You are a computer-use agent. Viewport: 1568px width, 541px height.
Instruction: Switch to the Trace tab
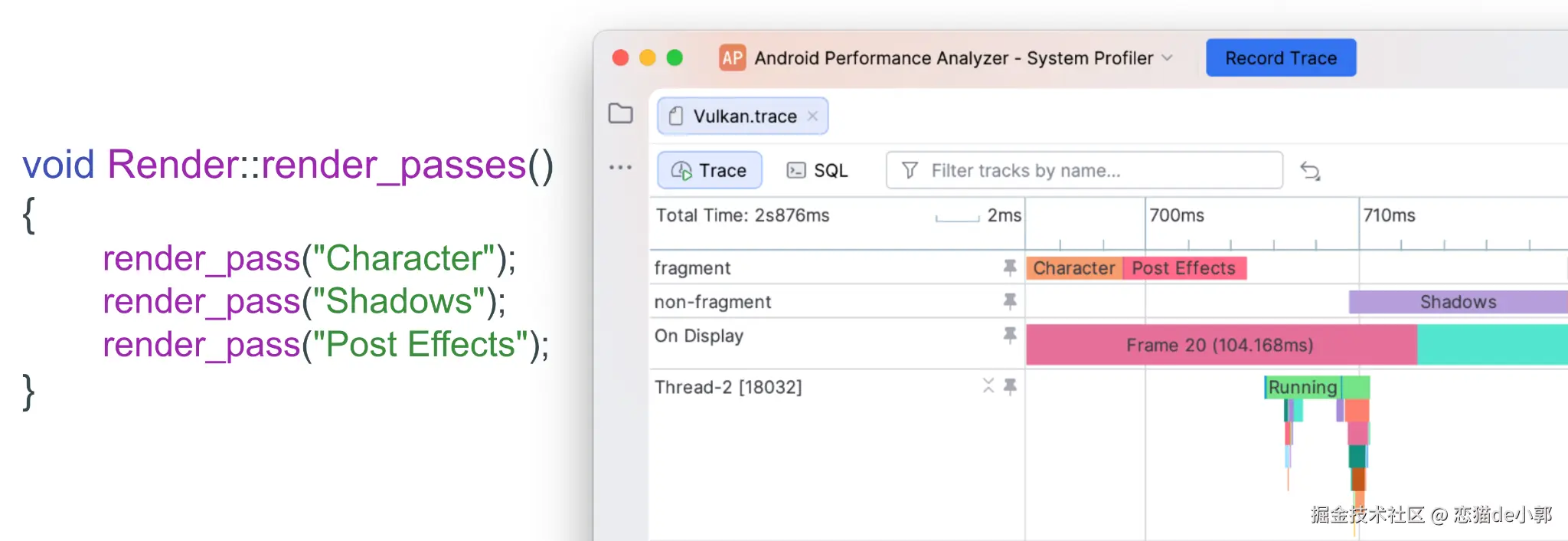709,170
